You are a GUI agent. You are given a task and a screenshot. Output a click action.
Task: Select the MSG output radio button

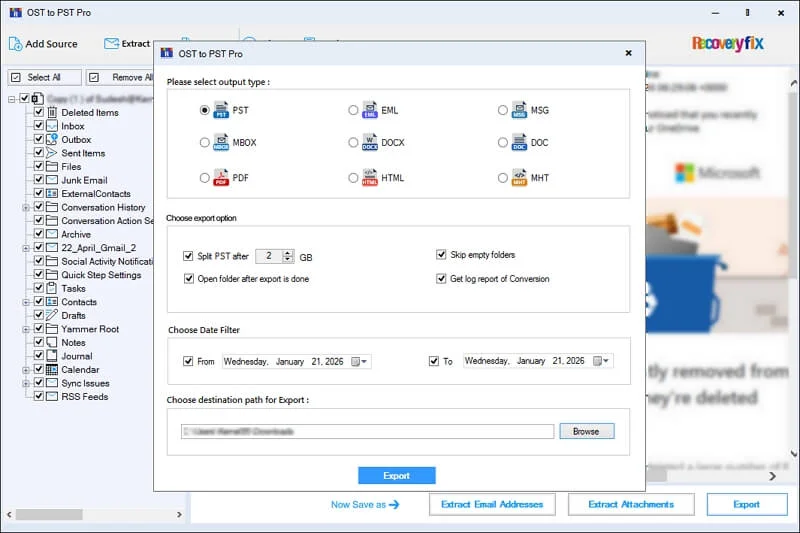point(503,110)
